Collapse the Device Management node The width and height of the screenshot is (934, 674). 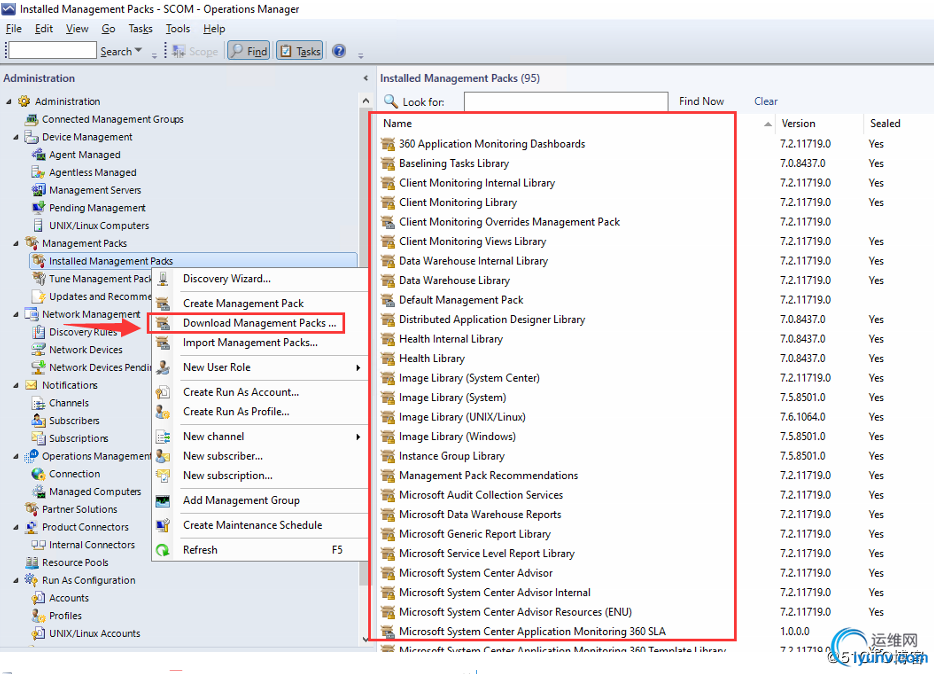click(x=16, y=137)
